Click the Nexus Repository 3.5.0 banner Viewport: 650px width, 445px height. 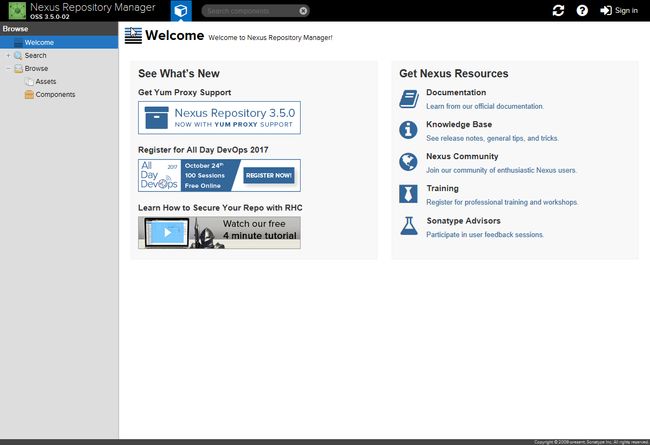(219, 118)
